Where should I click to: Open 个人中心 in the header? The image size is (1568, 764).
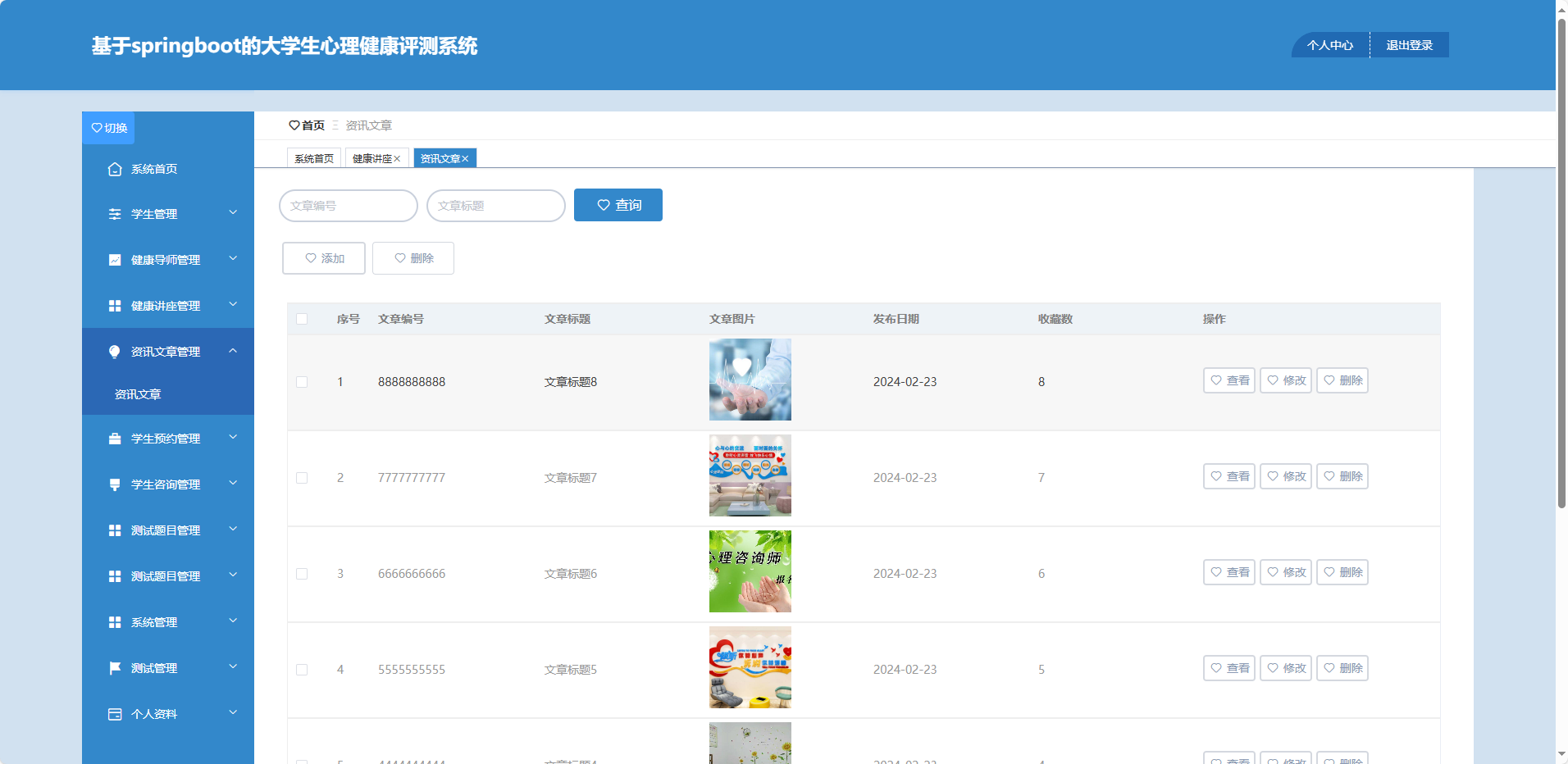[x=1330, y=45]
